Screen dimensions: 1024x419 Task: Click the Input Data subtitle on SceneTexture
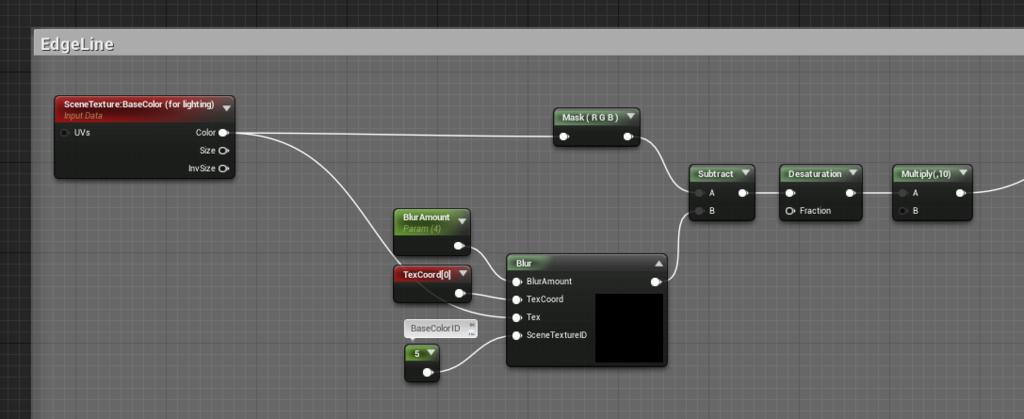(x=83, y=116)
